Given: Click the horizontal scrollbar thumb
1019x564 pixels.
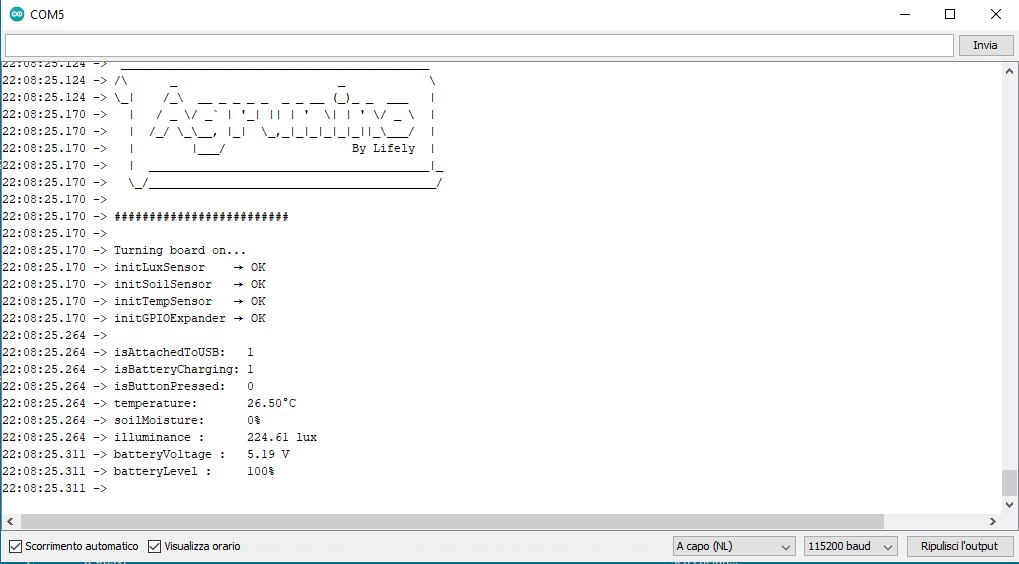Looking at the screenshot, I should [450, 521].
